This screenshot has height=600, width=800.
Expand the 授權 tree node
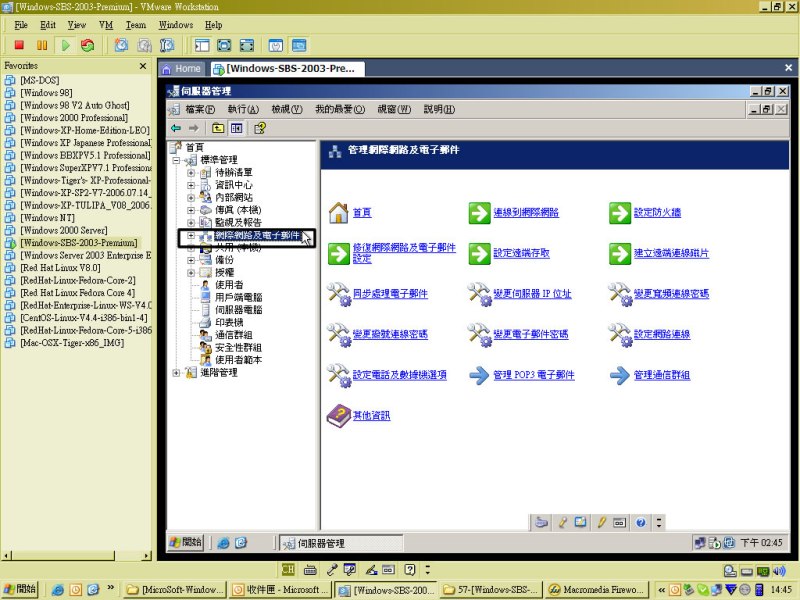191,272
